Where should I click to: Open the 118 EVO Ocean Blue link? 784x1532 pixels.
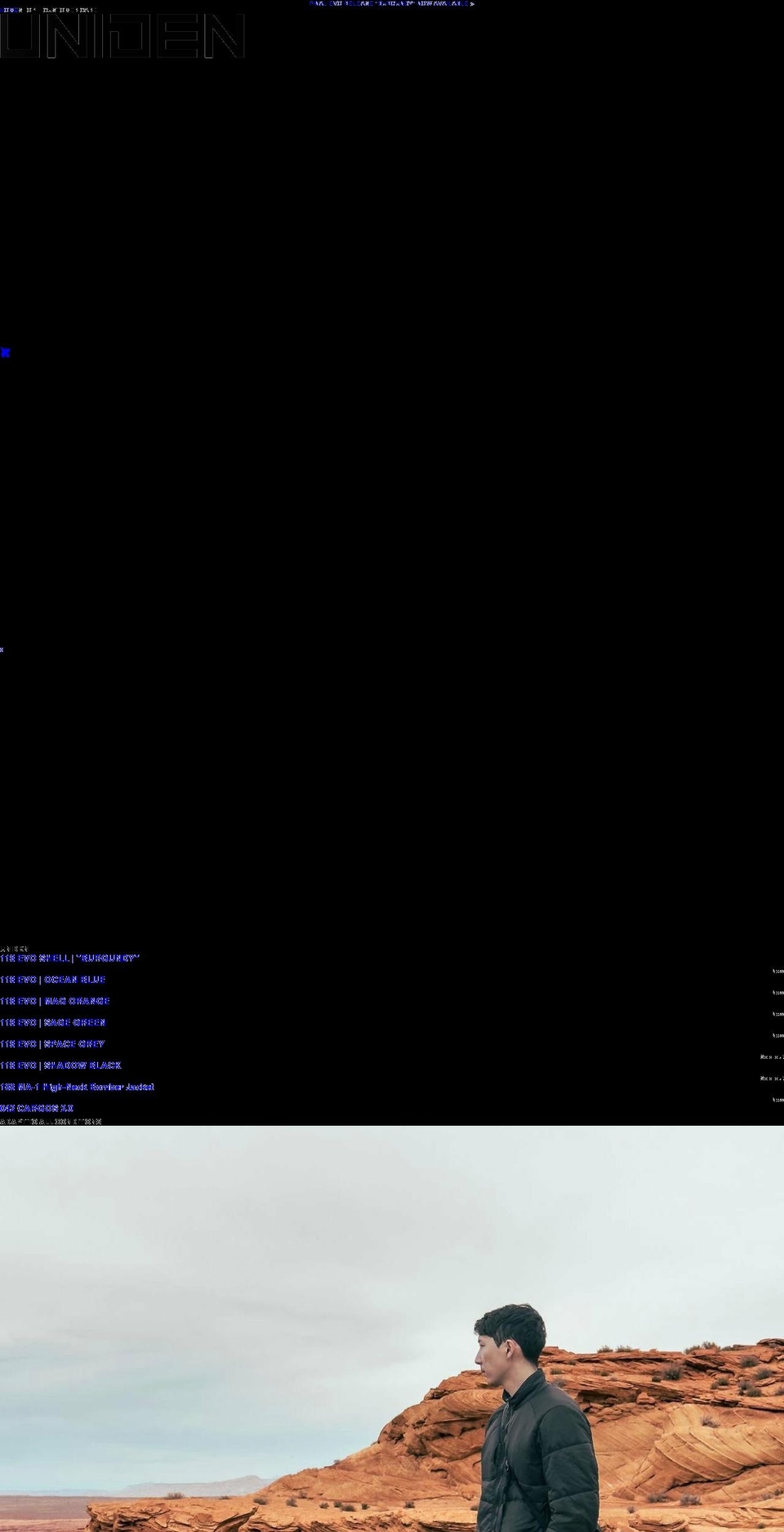tap(53, 979)
